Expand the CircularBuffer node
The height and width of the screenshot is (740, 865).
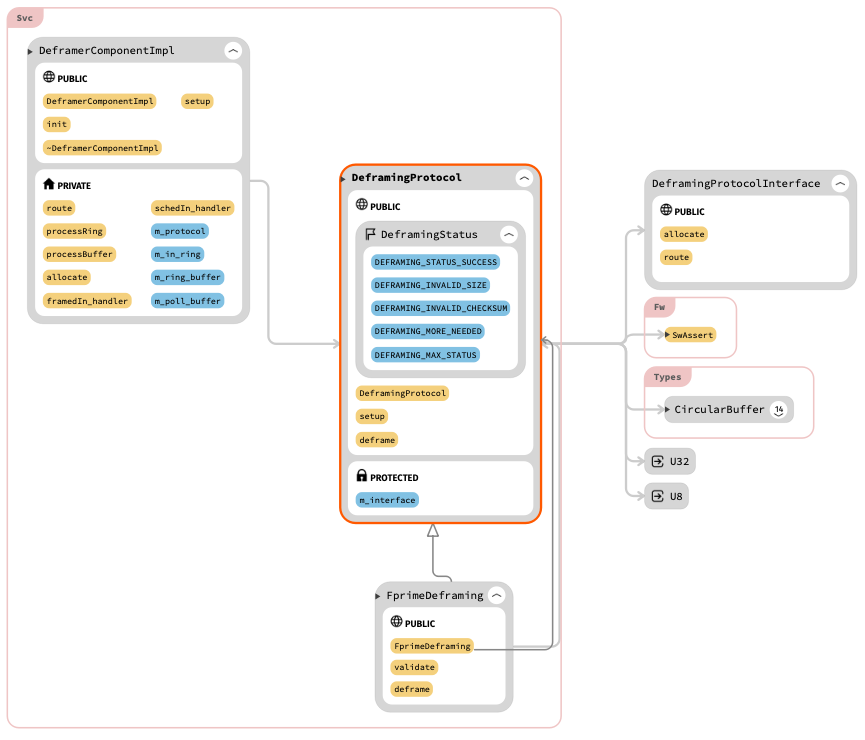(667, 409)
